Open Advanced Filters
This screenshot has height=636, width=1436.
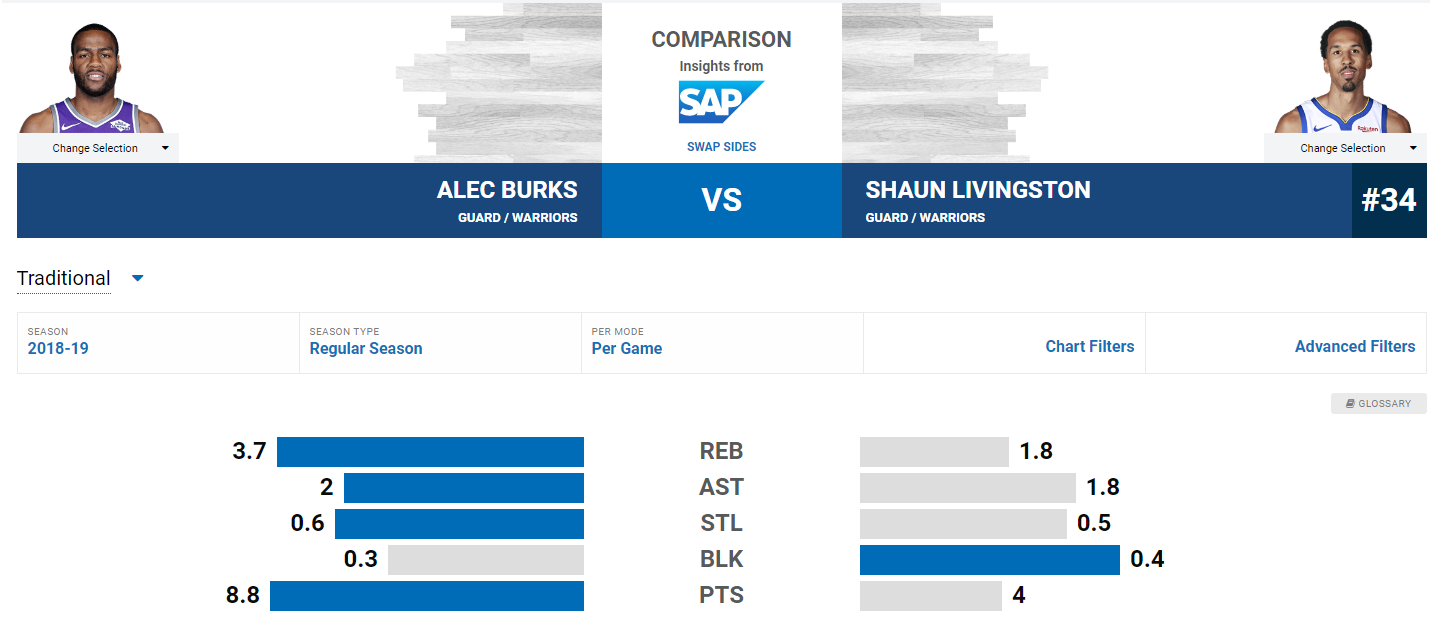tap(1355, 347)
